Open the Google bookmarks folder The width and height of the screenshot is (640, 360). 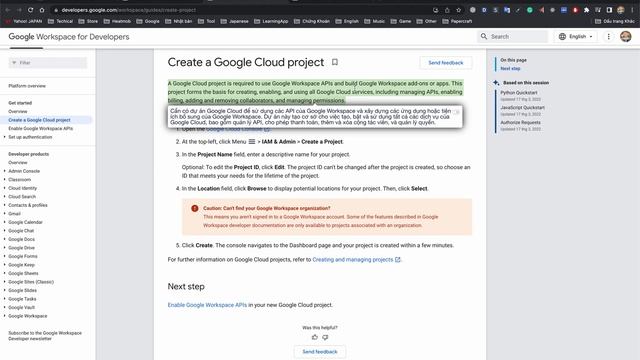(x=148, y=21)
